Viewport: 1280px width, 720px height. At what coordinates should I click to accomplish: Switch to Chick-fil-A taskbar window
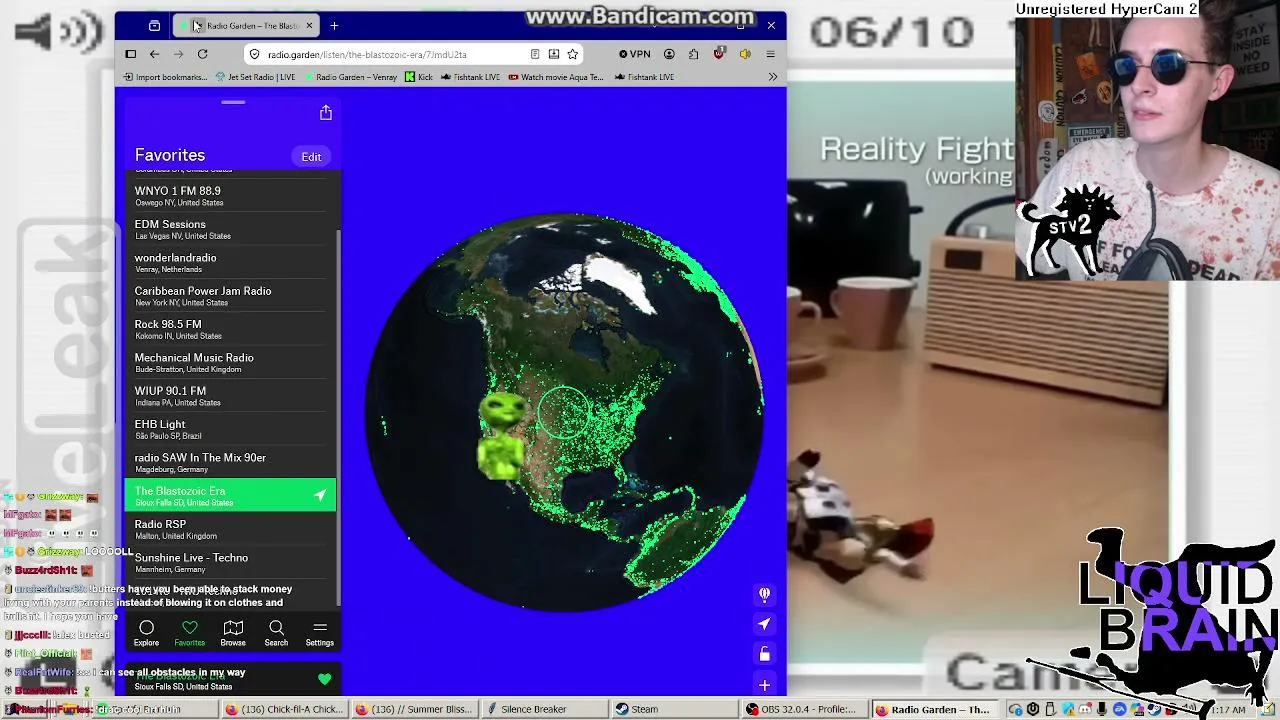[x=283, y=709]
